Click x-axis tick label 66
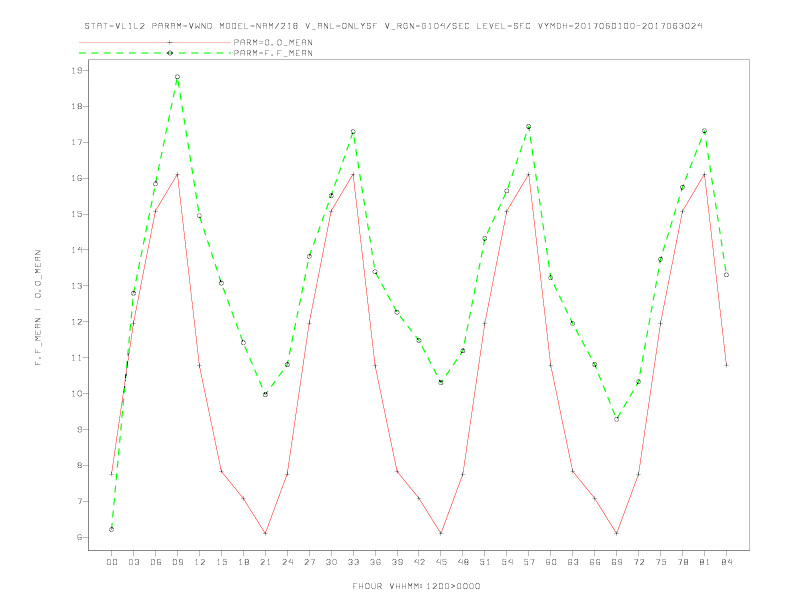 pos(595,562)
